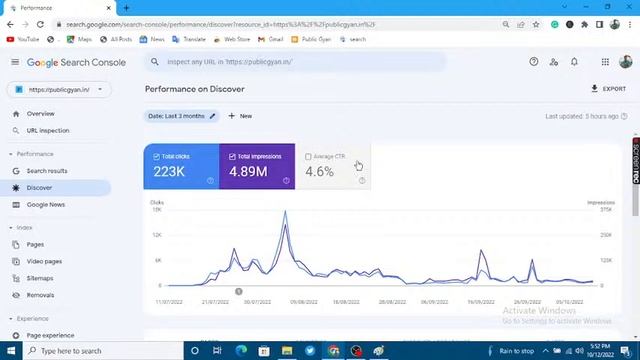Open the Gmail bookmark
The height and width of the screenshot is (360, 640).
(x=271, y=39)
